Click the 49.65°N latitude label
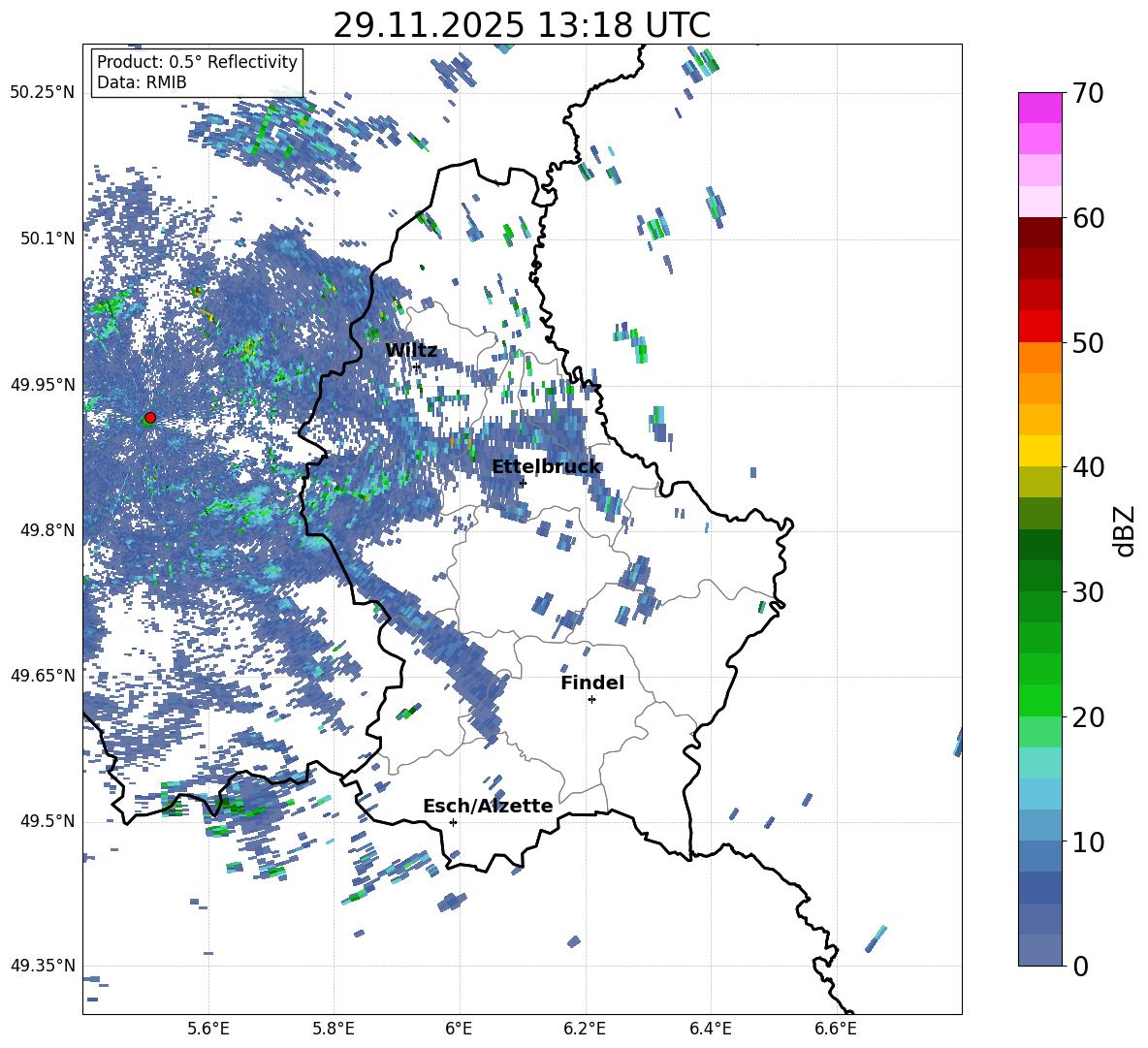The width and height of the screenshot is (1148, 1048). pyautogui.click(x=43, y=675)
